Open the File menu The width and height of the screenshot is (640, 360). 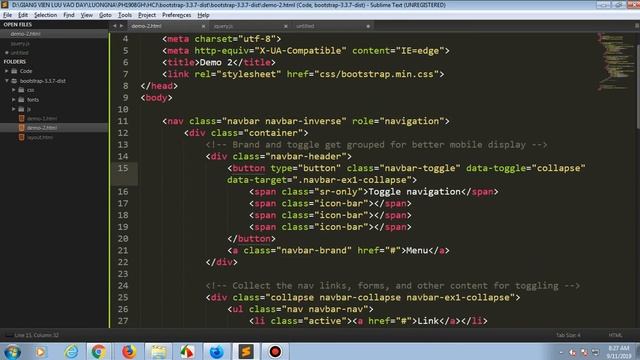click(7, 15)
